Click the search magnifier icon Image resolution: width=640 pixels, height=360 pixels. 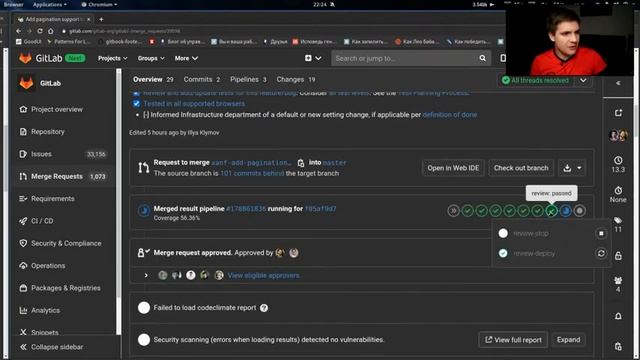tap(482, 58)
